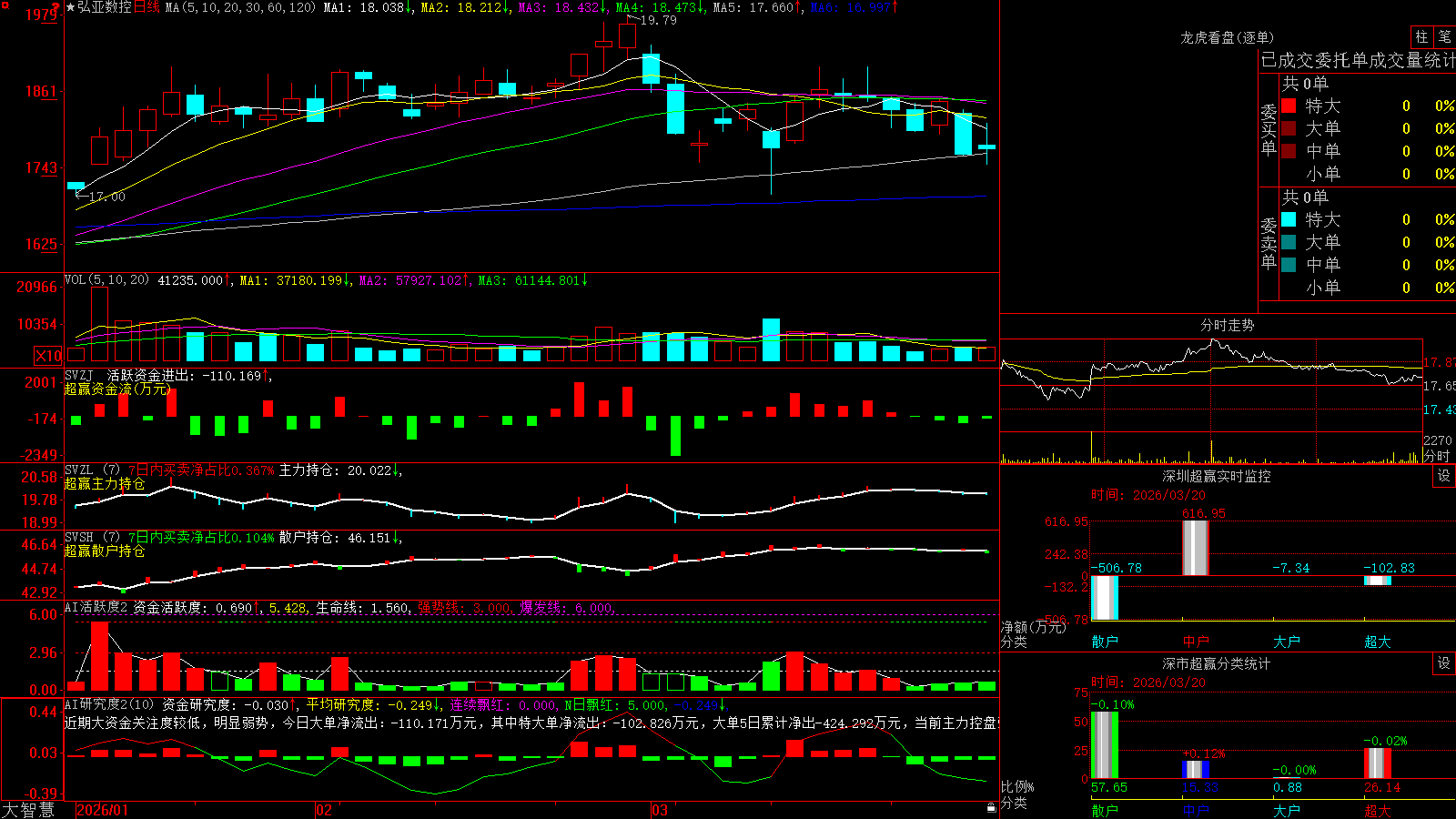Image resolution: width=1456 pixels, height=819 pixels.
Task: Click dark red 大单 buy-order color swatch
Action: (x=1289, y=128)
